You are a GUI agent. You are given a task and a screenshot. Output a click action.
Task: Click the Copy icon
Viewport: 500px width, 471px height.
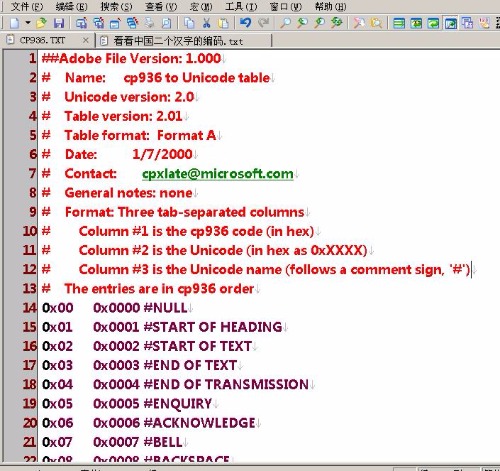(189, 23)
